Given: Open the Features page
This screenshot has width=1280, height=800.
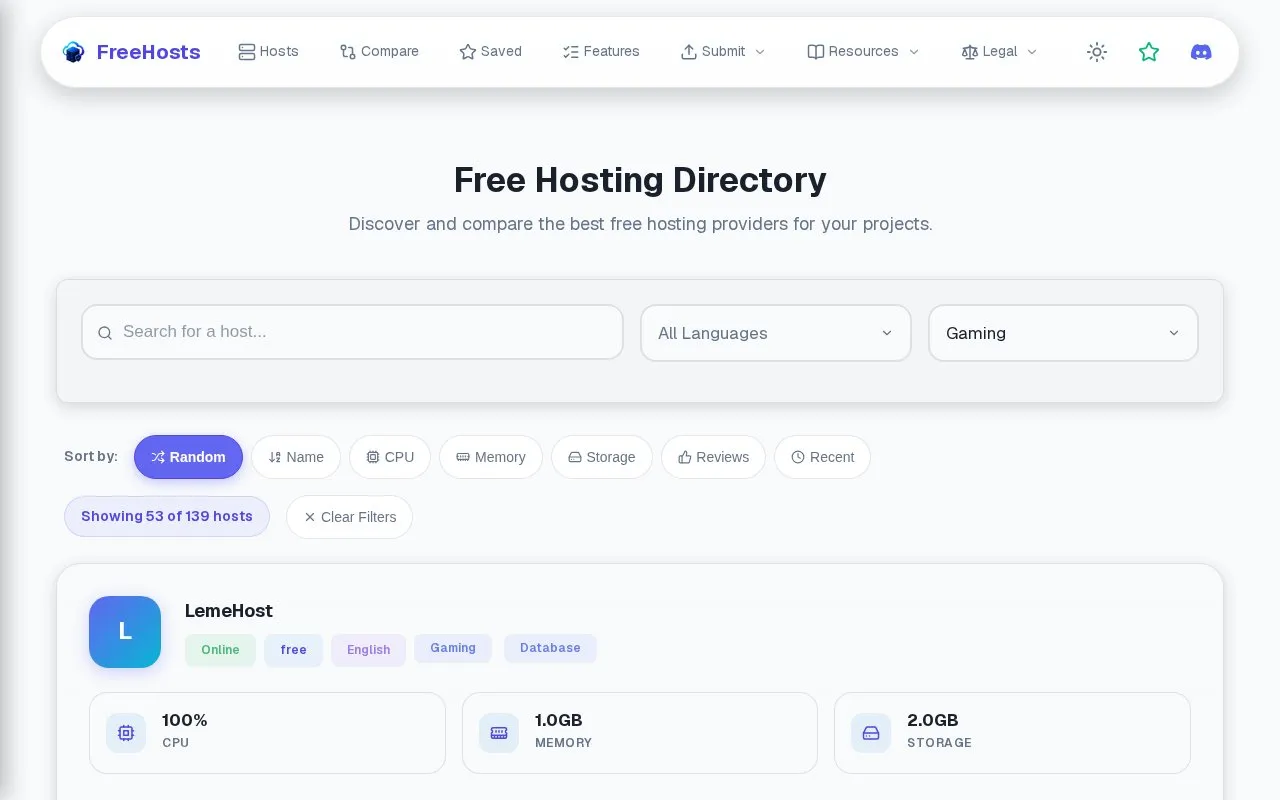Looking at the screenshot, I should pyautogui.click(x=601, y=51).
